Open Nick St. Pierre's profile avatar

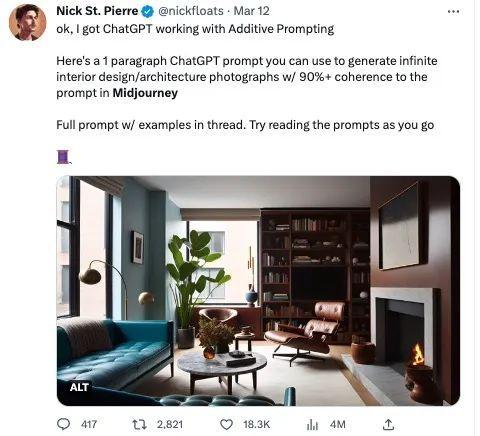[28, 23]
